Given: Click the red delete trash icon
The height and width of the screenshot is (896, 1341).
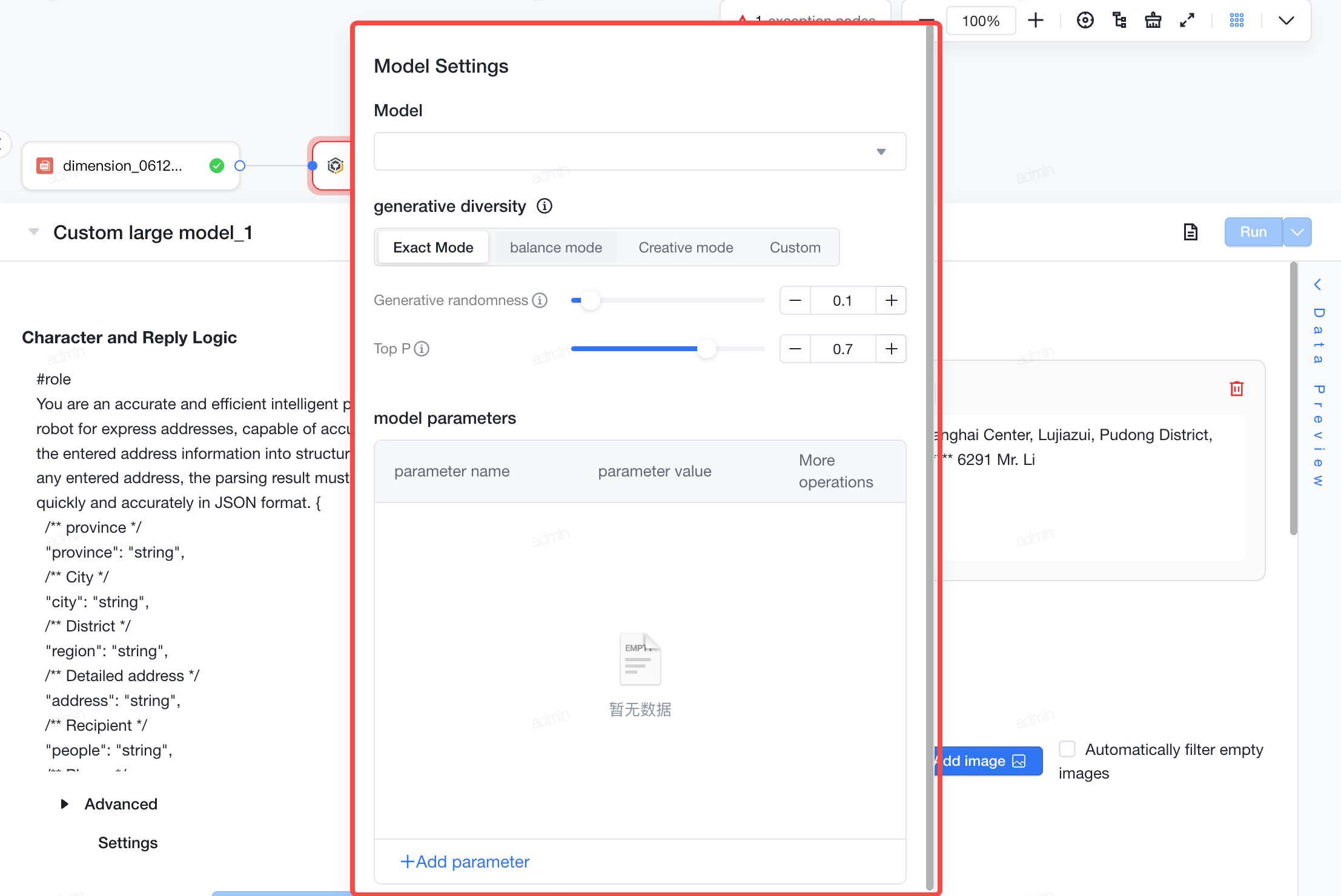Looking at the screenshot, I should (x=1237, y=389).
